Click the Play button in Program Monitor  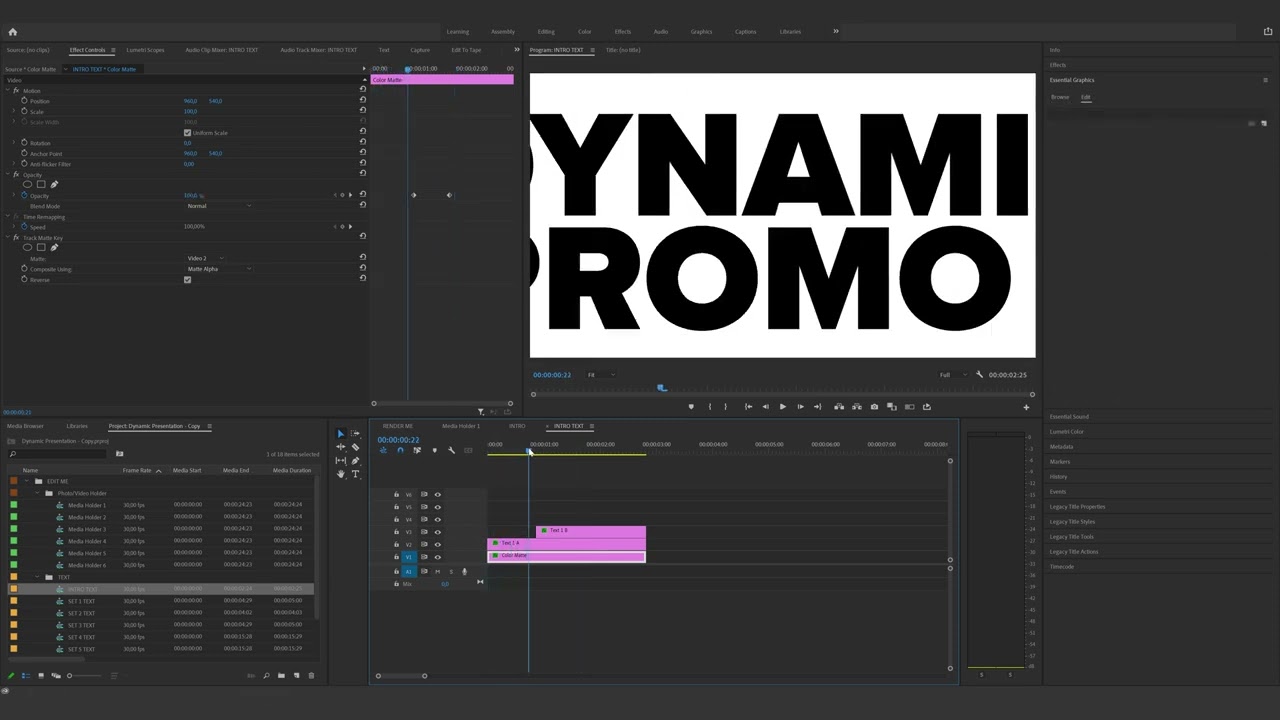click(x=782, y=407)
